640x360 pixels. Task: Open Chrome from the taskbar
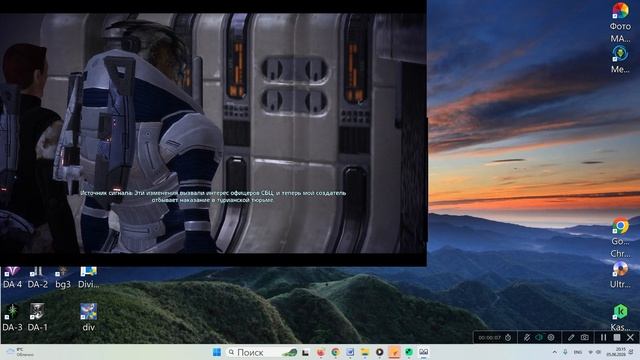coord(336,352)
